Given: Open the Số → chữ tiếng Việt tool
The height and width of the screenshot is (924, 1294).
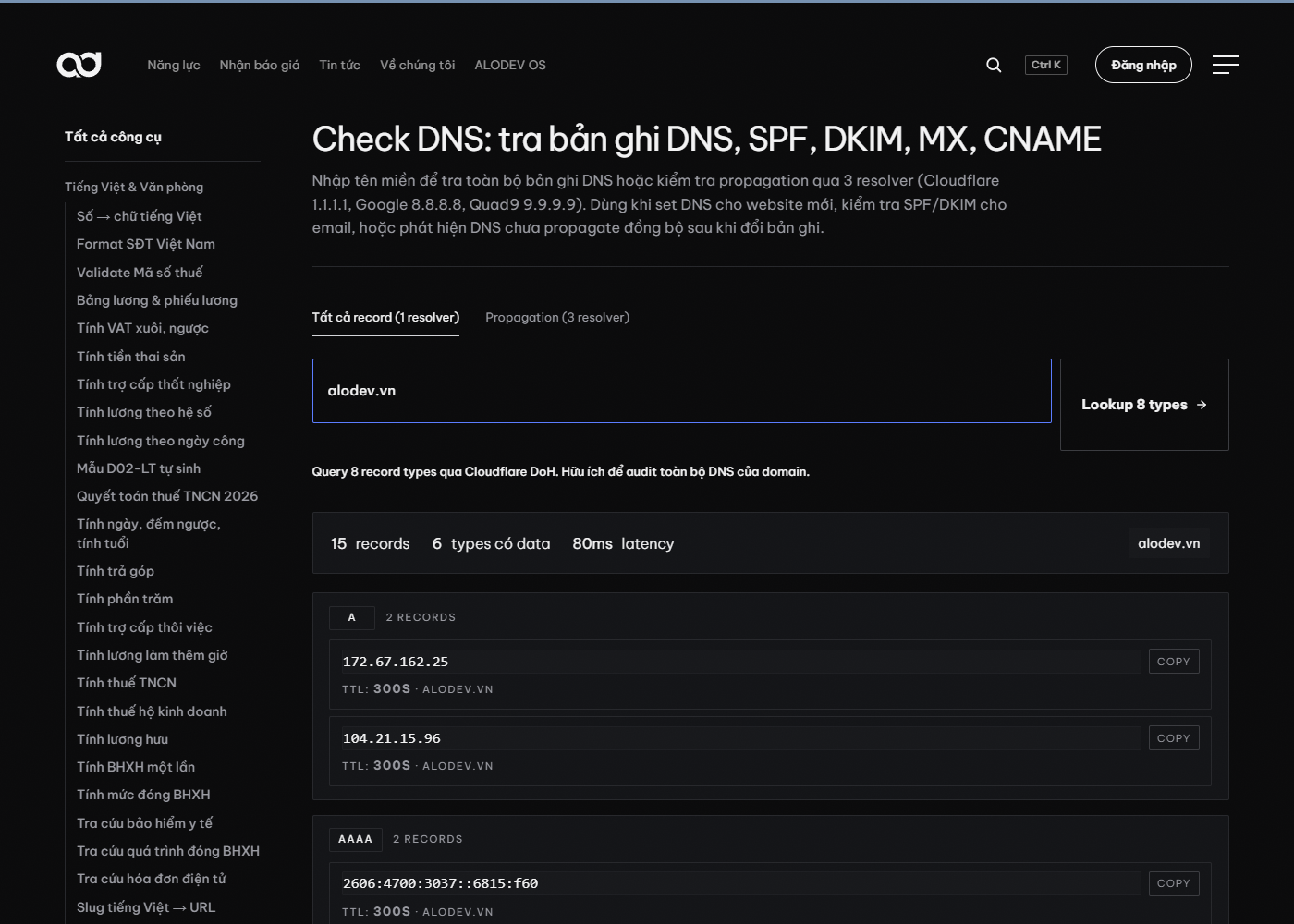Looking at the screenshot, I should 140,216.
